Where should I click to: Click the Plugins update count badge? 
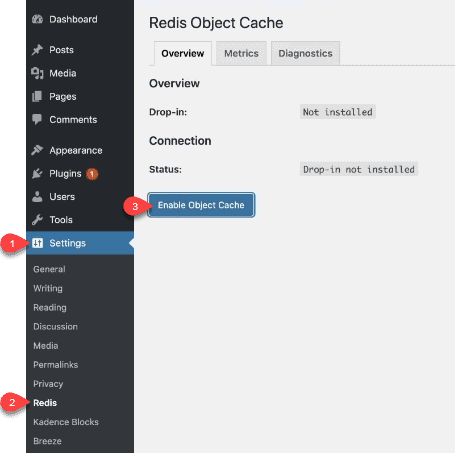pos(92,174)
